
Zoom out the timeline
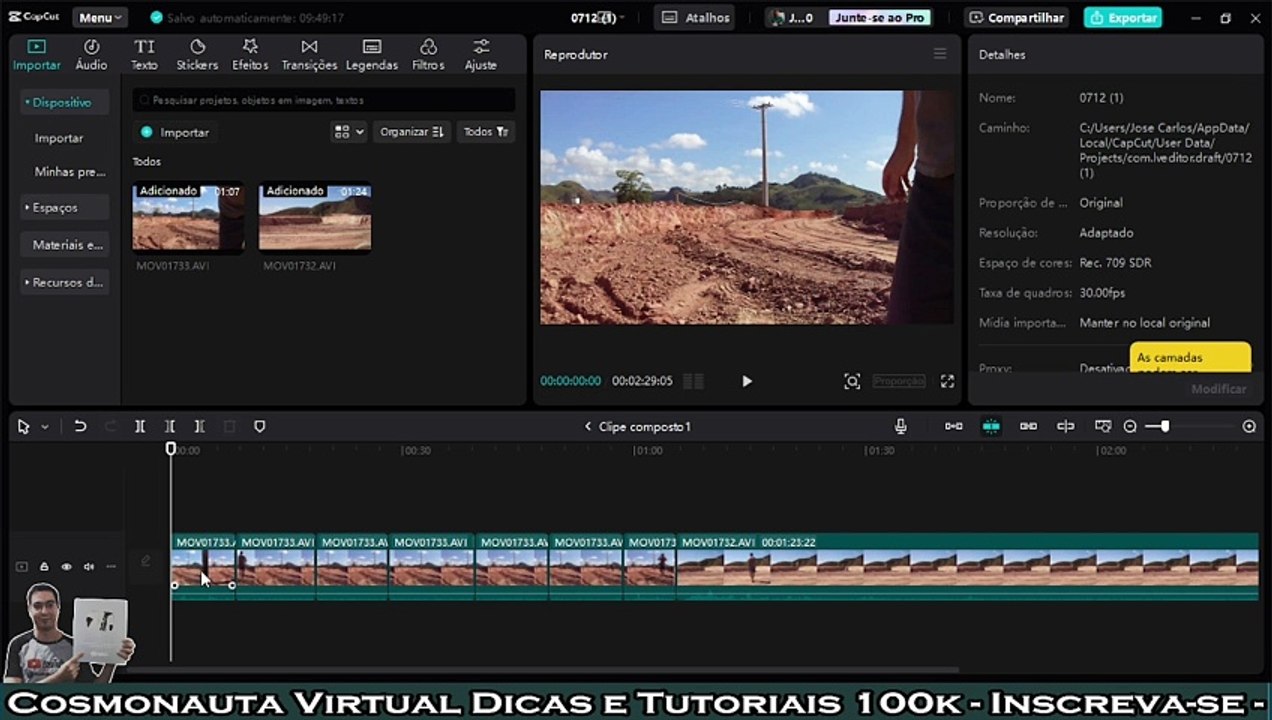tap(1130, 426)
